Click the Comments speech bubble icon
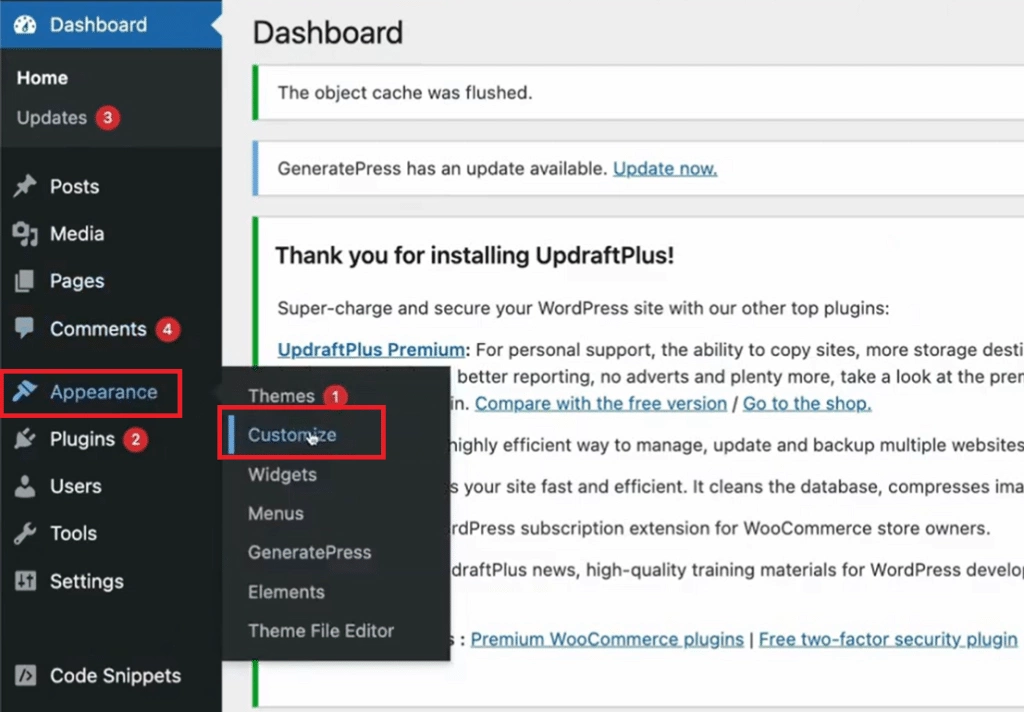1024x712 pixels. (x=25, y=328)
